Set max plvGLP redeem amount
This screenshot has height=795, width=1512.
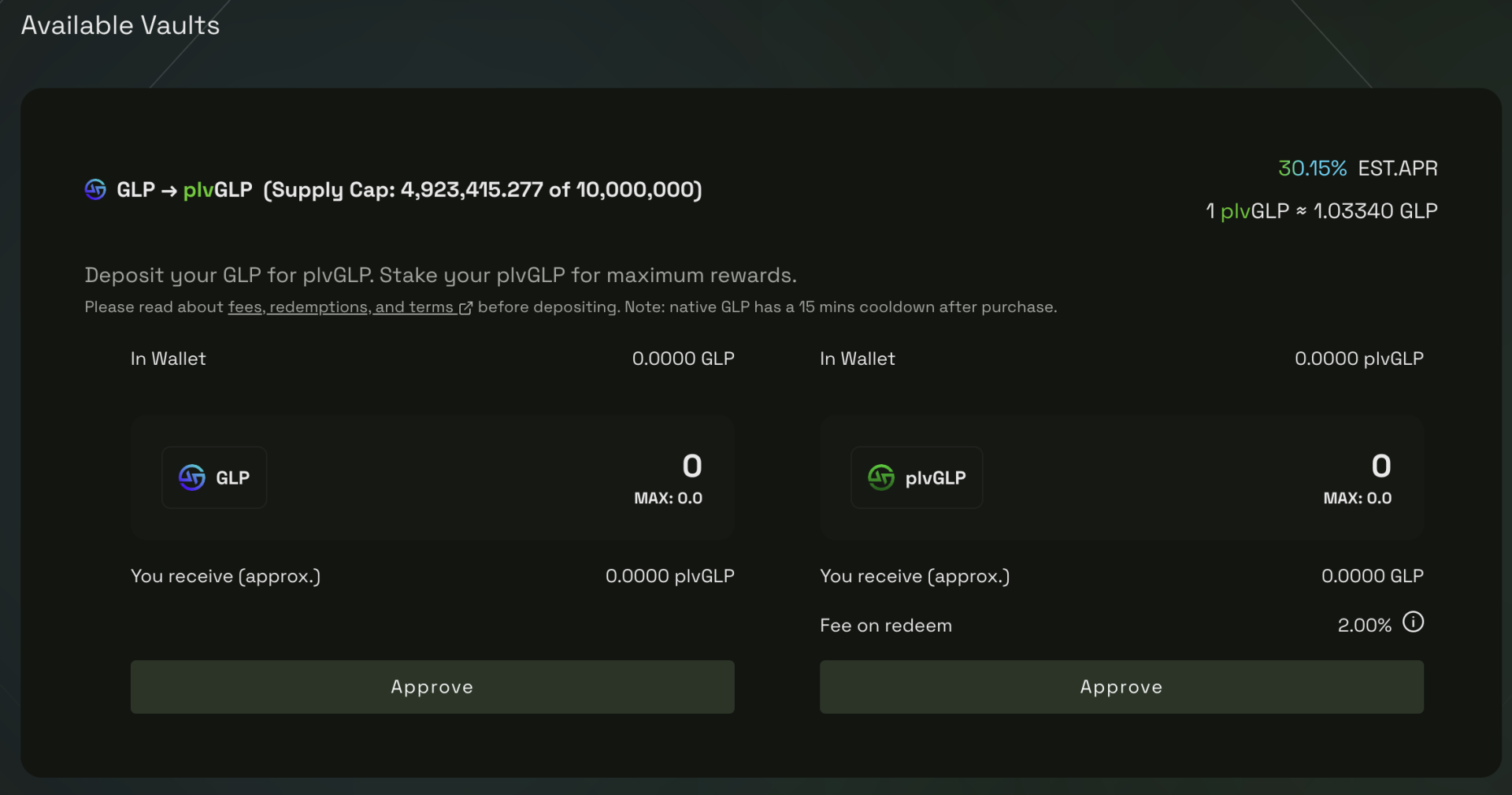coord(1358,499)
